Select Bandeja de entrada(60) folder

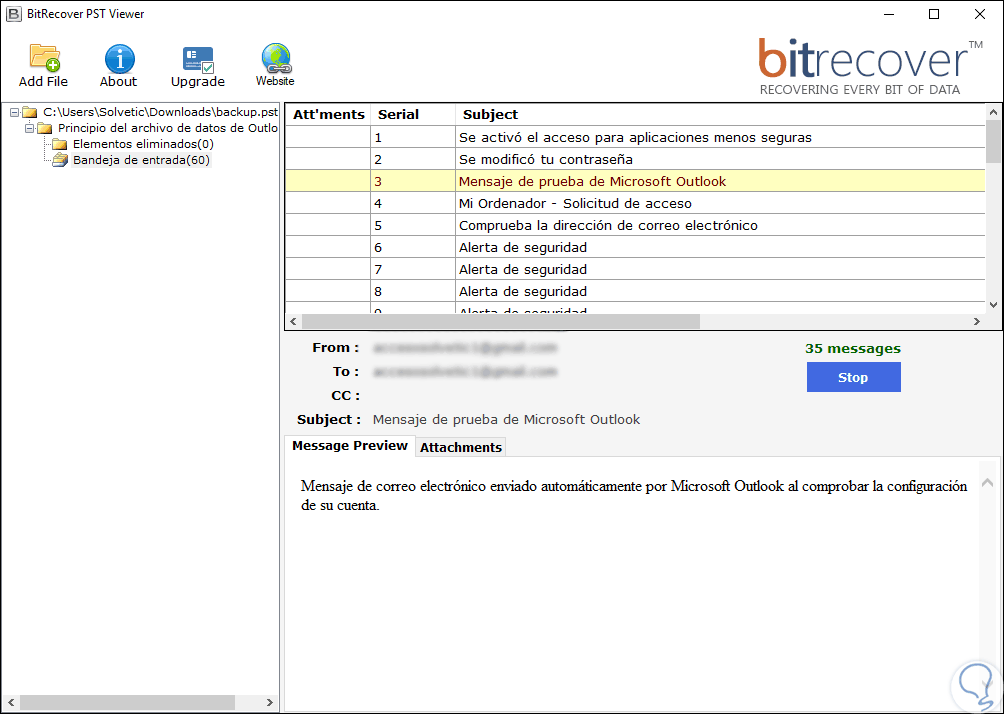coord(141,160)
